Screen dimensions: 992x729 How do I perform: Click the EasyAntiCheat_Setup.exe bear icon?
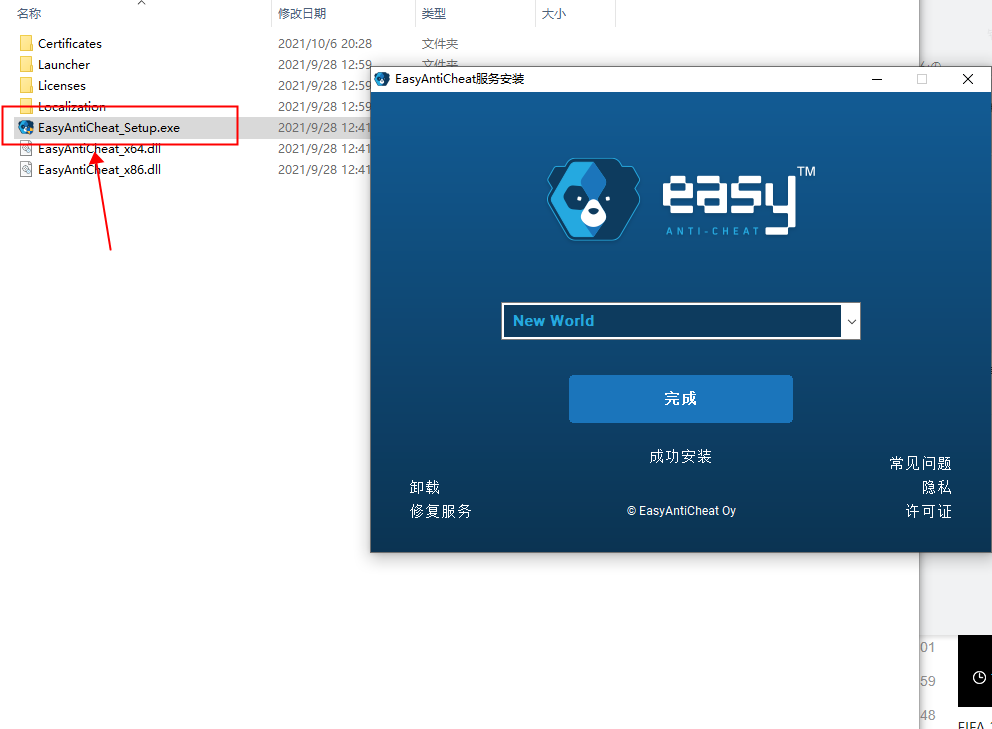pos(26,127)
